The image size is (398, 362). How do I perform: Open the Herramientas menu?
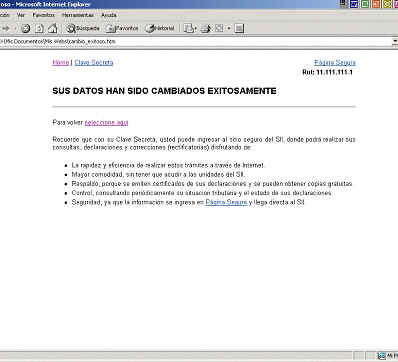[77, 15]
